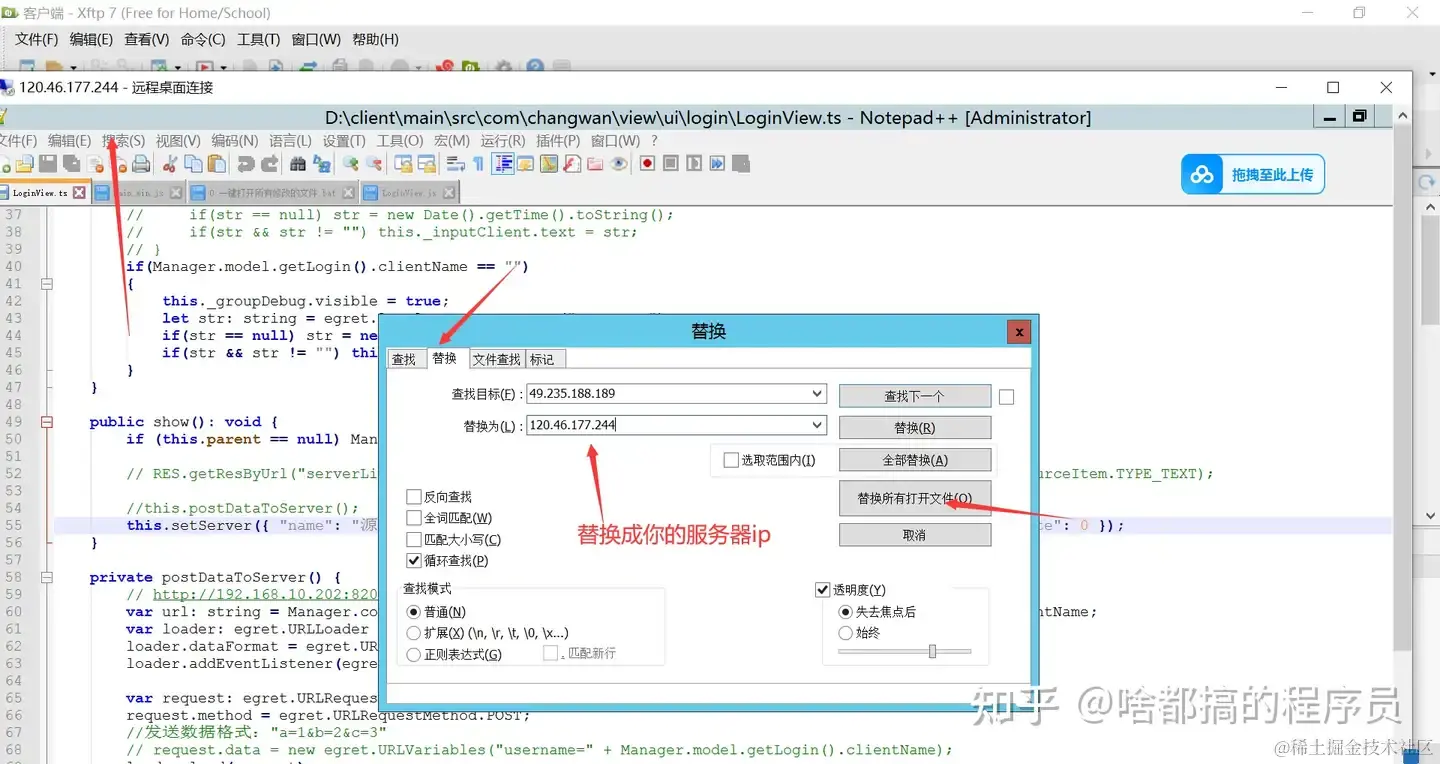Click the Copy toolbar icon
Viewport: 1440px width, 764px height.
click(x=193, y=164)
